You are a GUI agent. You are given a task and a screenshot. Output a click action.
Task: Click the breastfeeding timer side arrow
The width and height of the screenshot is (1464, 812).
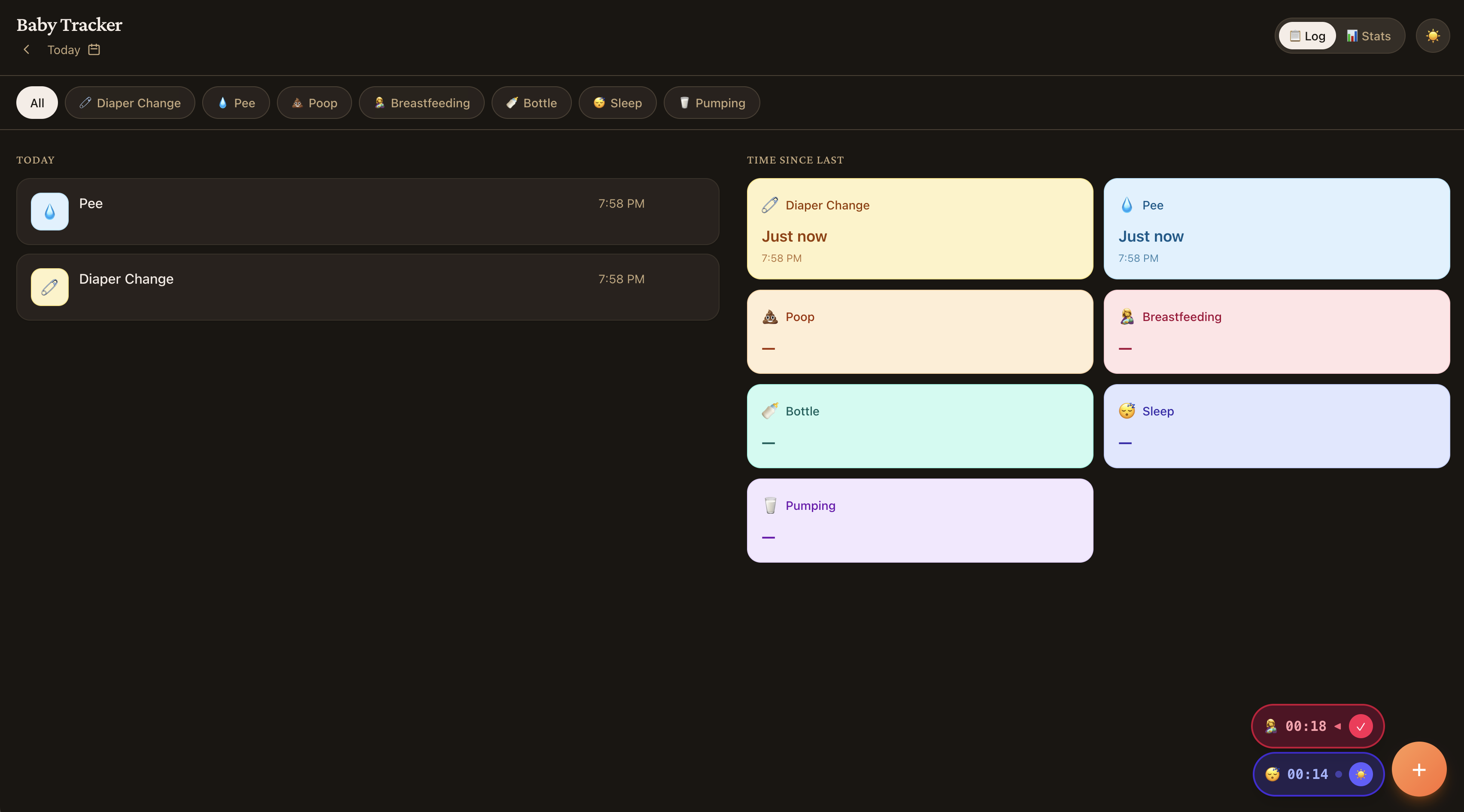pos(1338,726)
